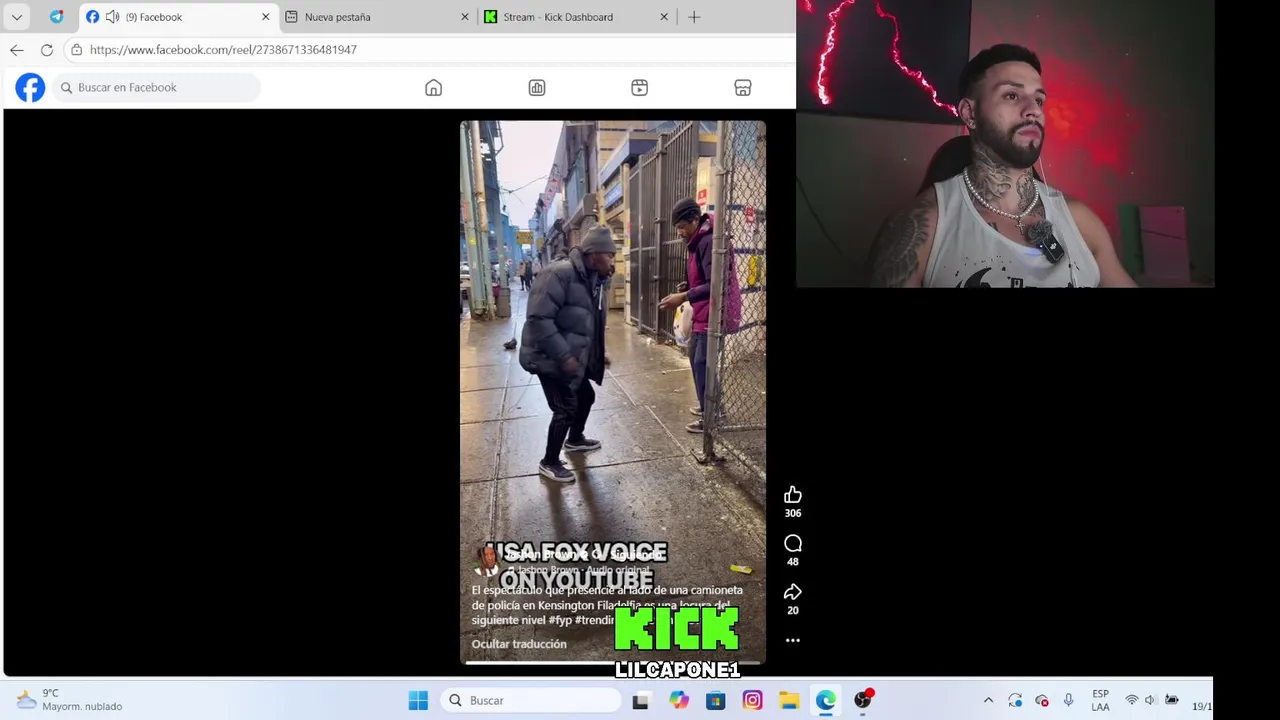
Task: Seek using the reel progress bar
Action: tap(613, 662)
